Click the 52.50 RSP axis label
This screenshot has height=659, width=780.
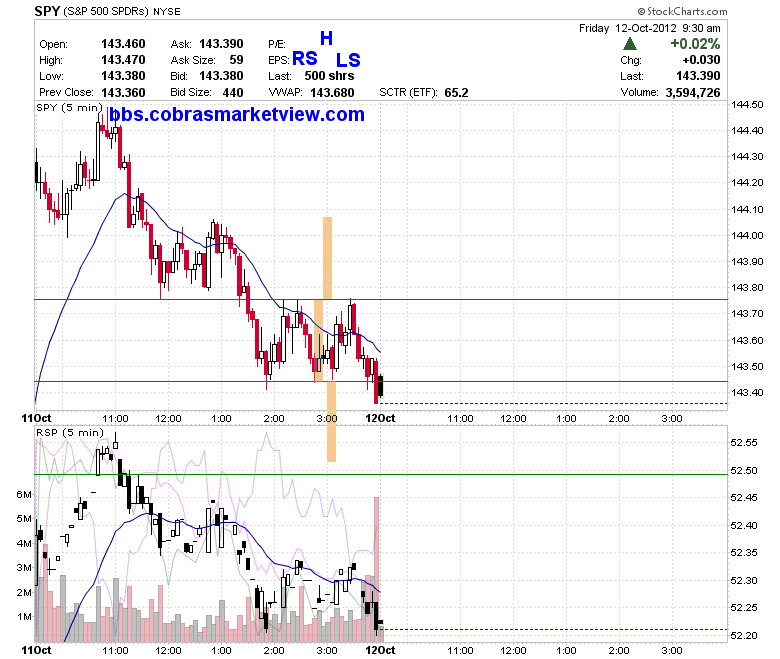click(x=744, y=470)
